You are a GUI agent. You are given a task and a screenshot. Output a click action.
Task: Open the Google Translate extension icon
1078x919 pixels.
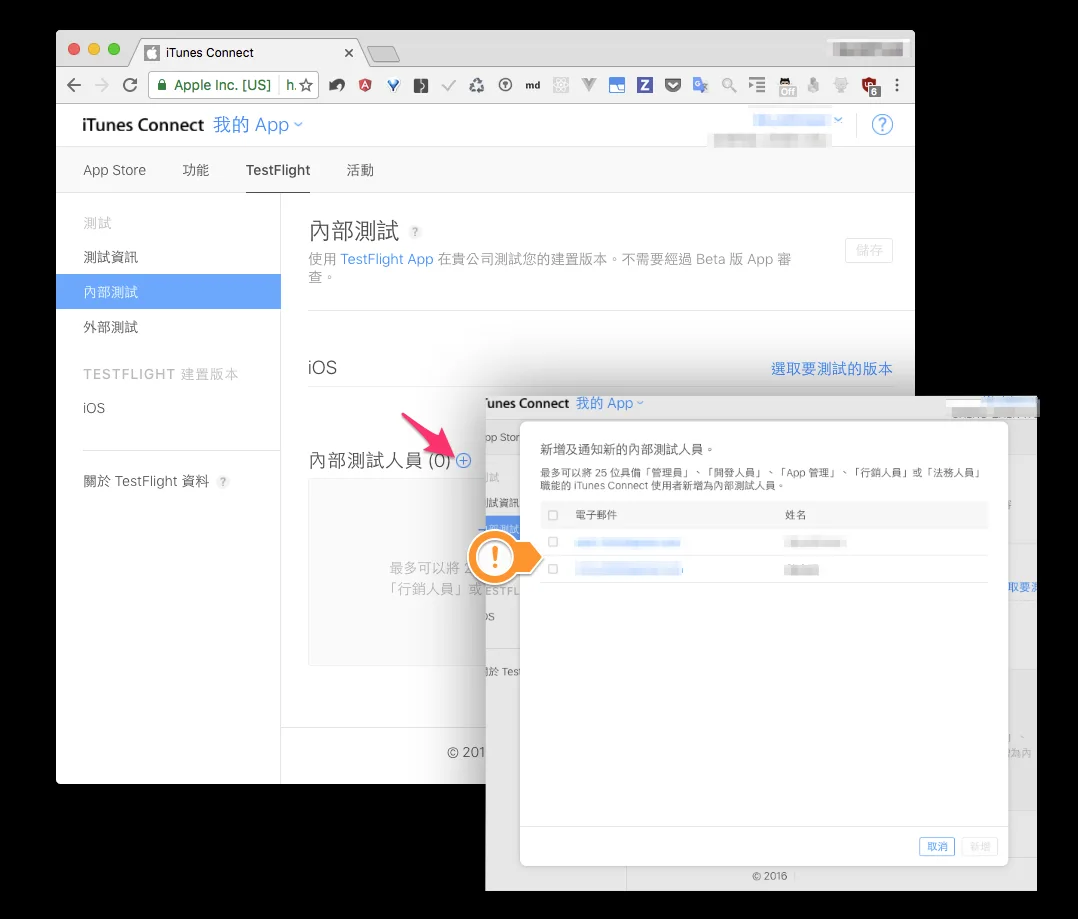tap(701, 85)
